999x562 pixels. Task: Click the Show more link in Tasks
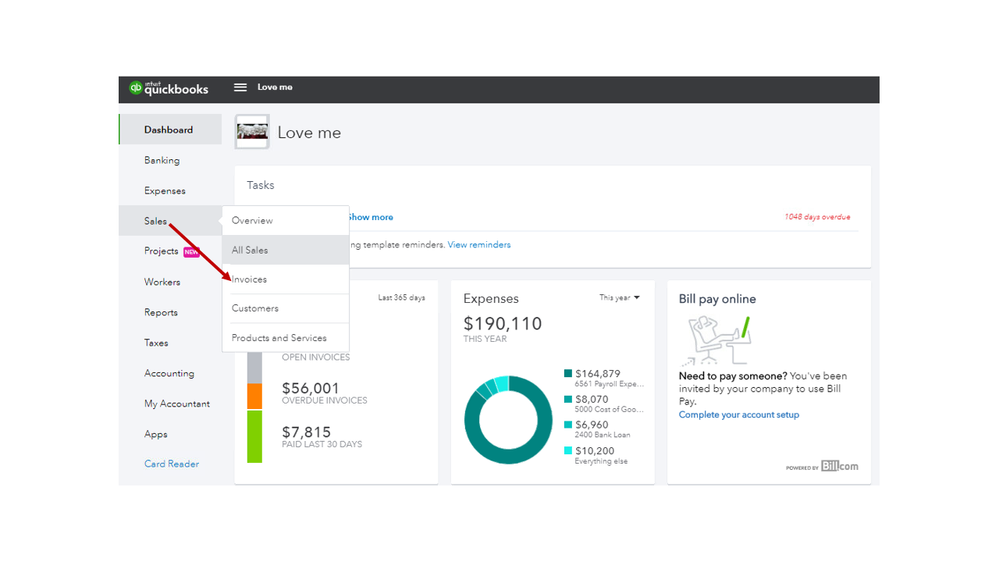pos(371,217)
